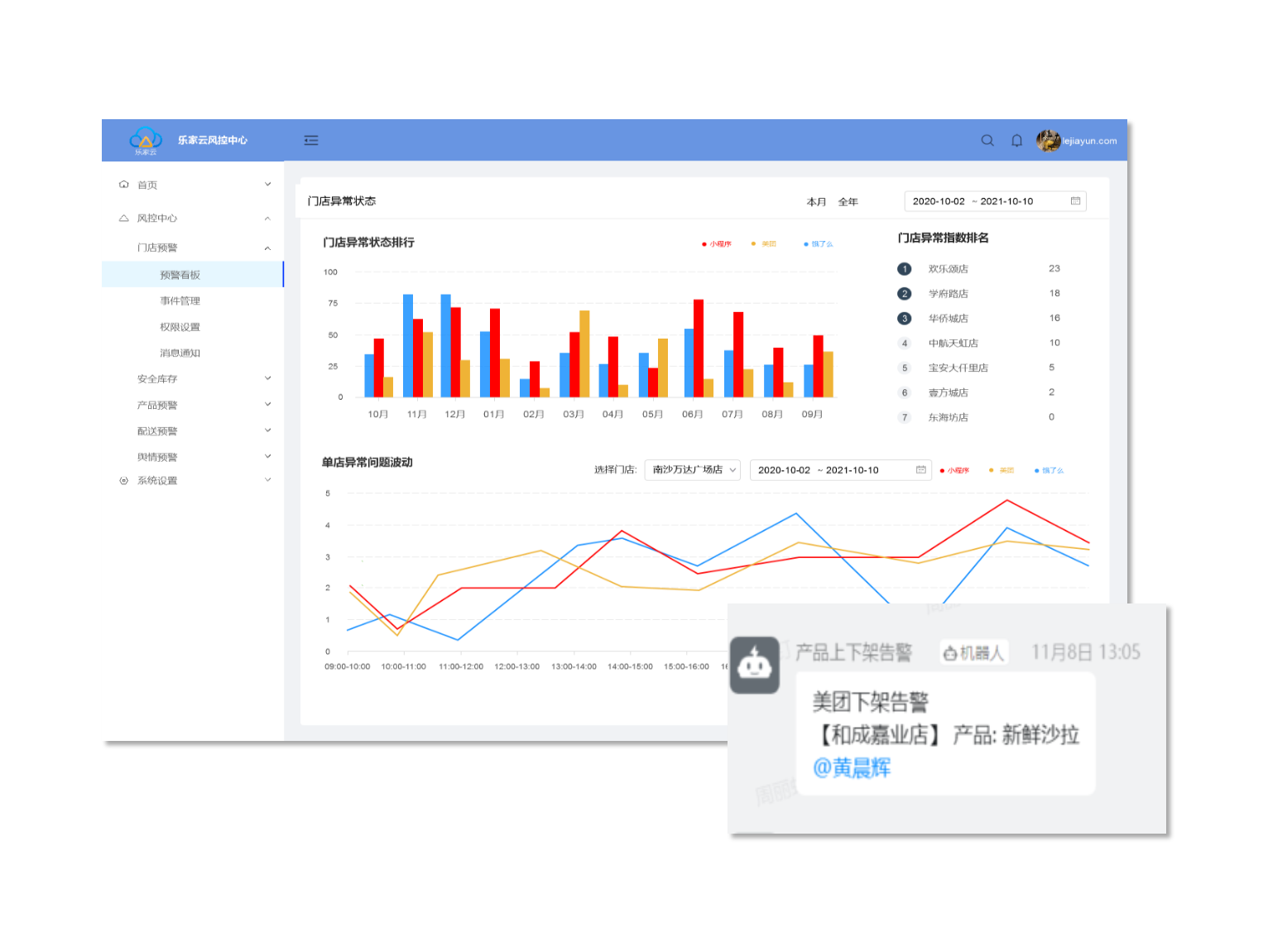Toggle 小程序 legend in bar chart

click(x=717, y=244)
